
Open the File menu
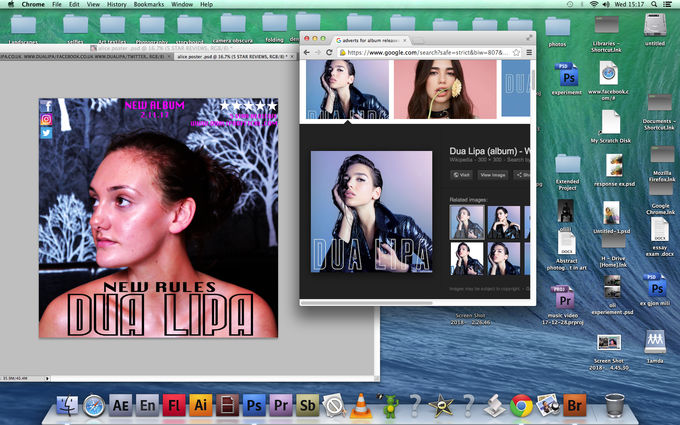tap(57, 4)
